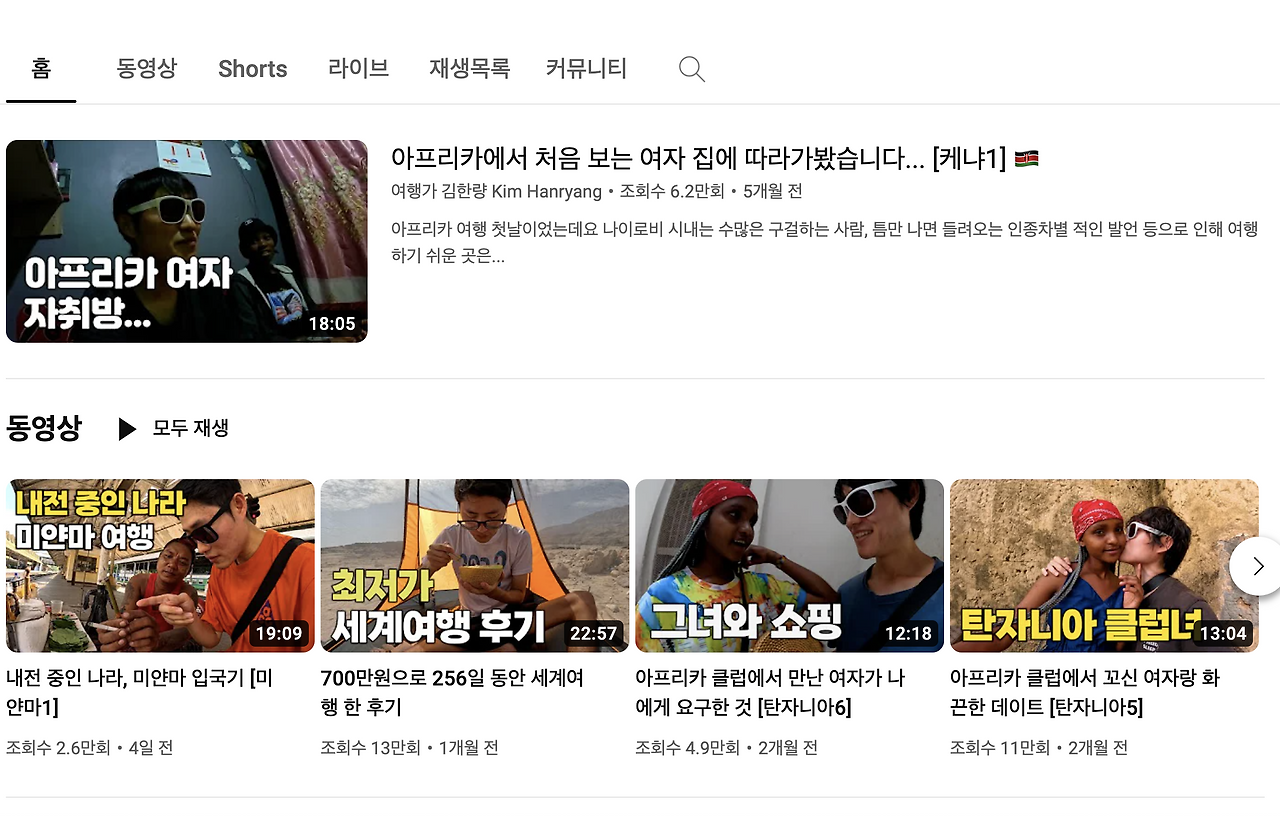Image resolution: width=1280 pixels, height=816 pixels.
Task: Open the 탄자니아6 shopping video thumbnail
Action: click(789, 565)
